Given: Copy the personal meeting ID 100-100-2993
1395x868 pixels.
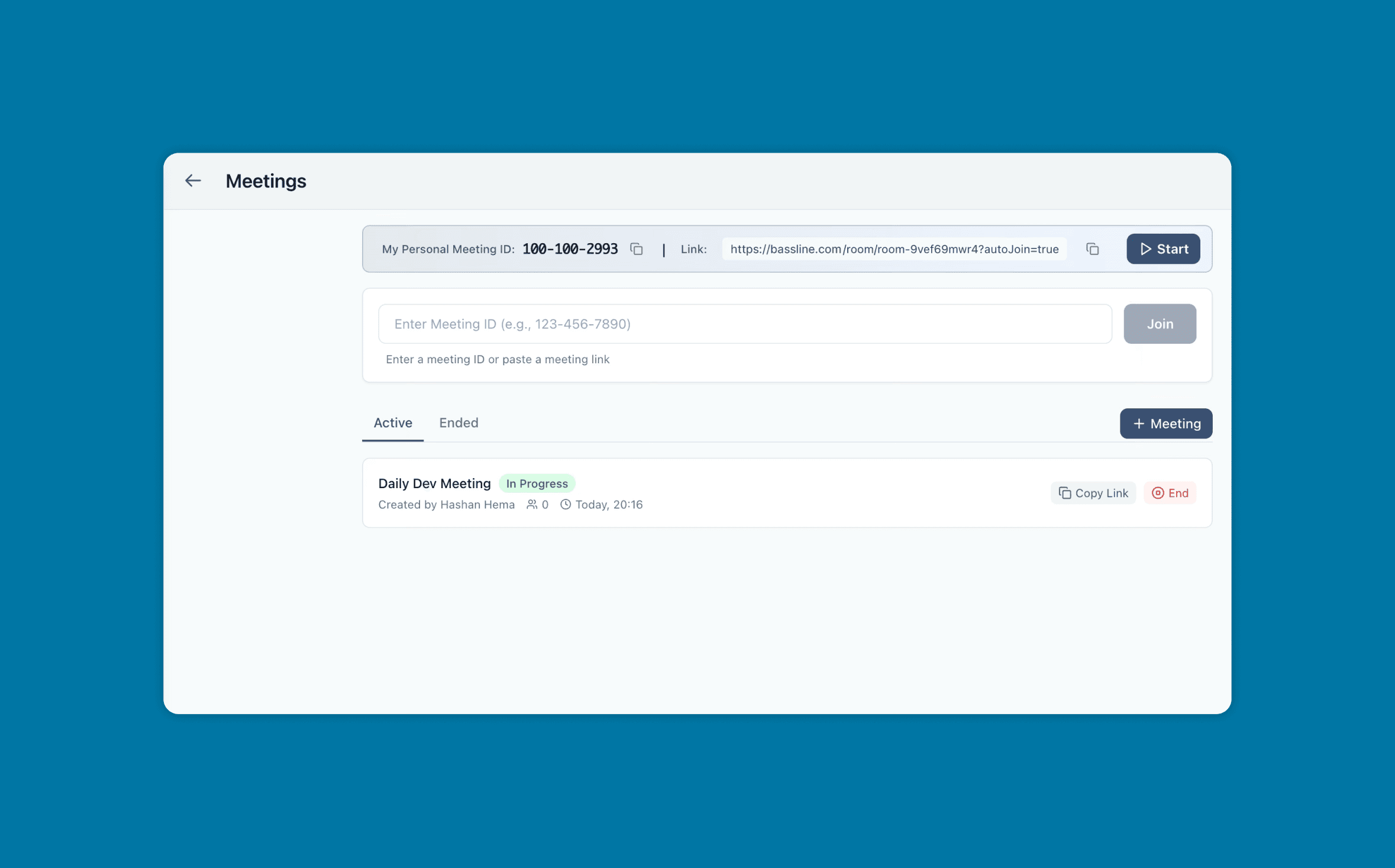Looking at the screenshot, I should tap(637, 249).
